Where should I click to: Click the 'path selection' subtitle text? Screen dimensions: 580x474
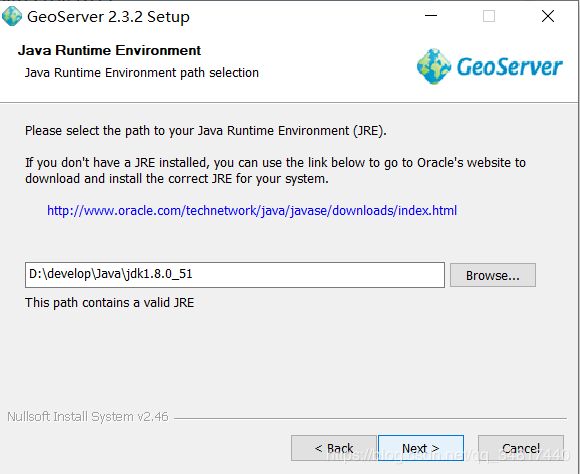pyautogui.click(x=219, y=73)
